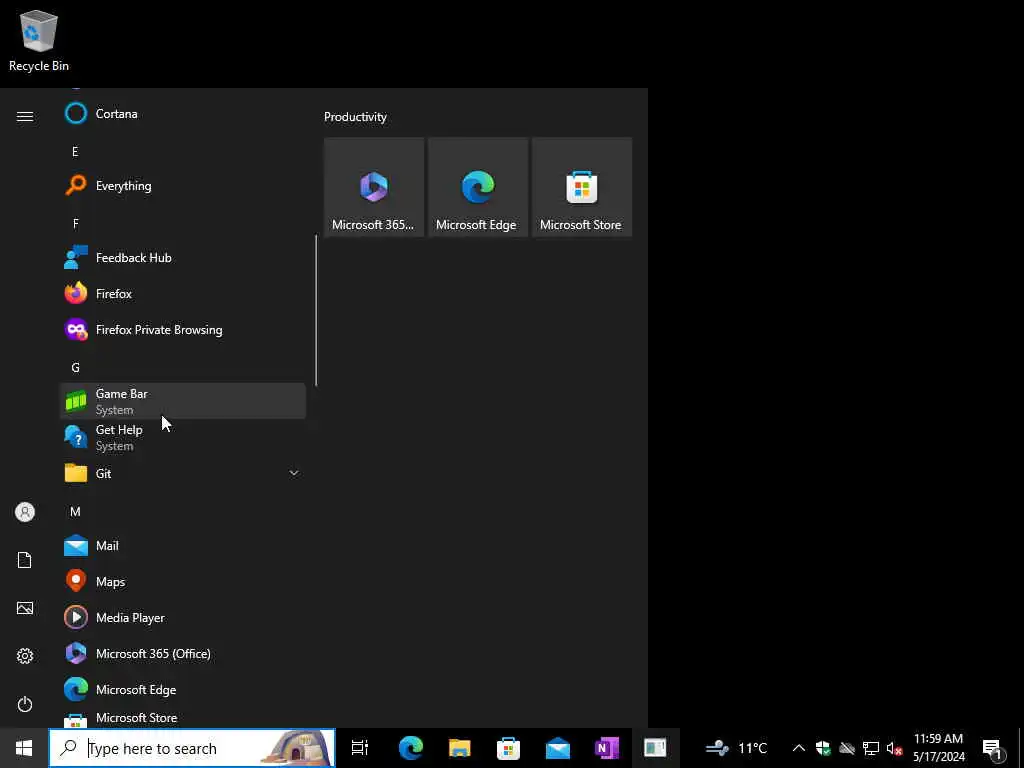Launch Microsoft 365 (Office) from the list

click(183, 653)
